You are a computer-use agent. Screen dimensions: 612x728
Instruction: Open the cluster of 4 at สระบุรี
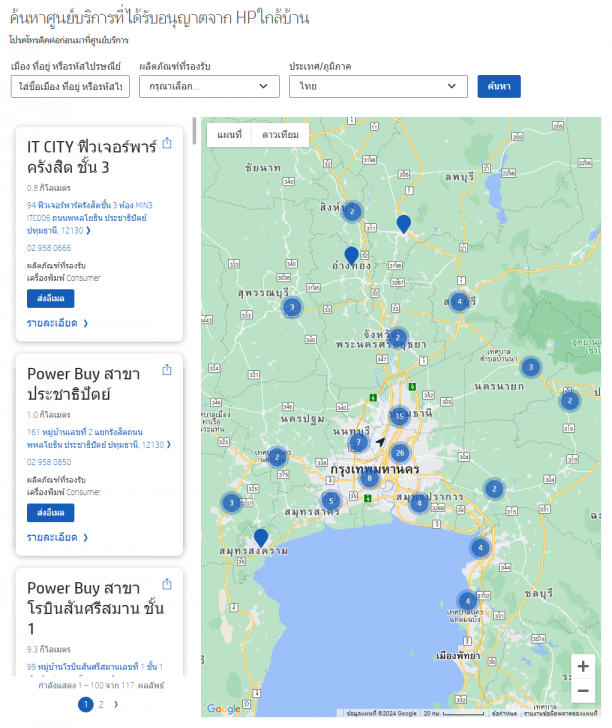coord(459,302)
